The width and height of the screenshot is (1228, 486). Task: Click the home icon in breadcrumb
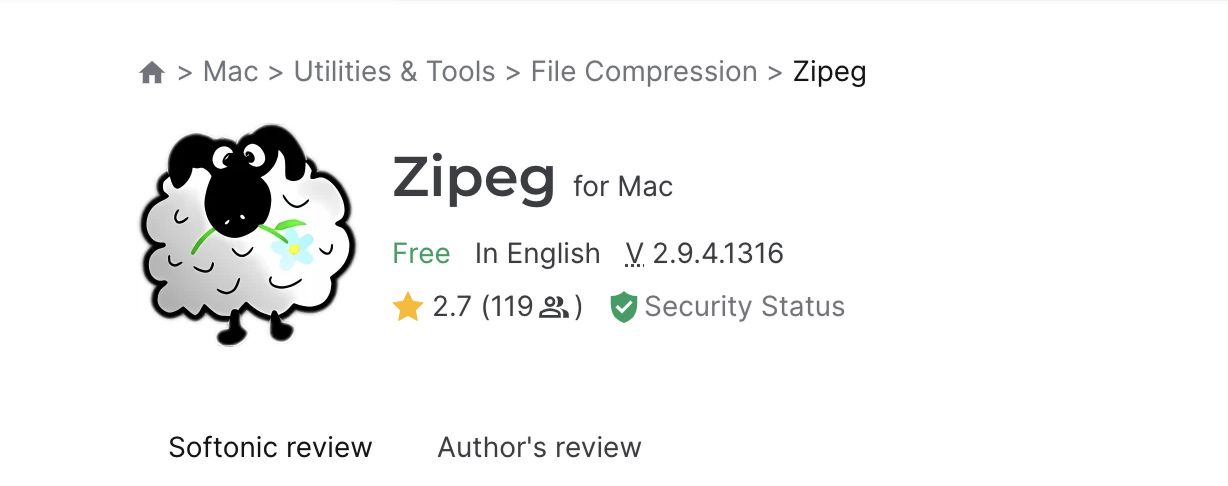tap(152, 73)
